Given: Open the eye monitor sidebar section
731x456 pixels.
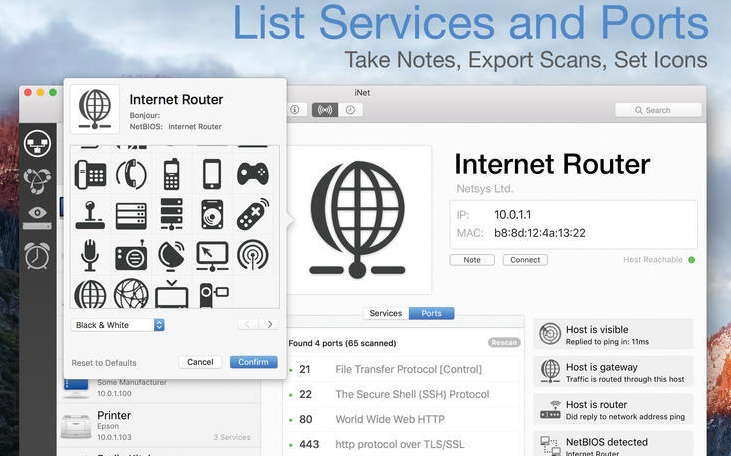Looking at the screenshot, I should coord(38,215).
